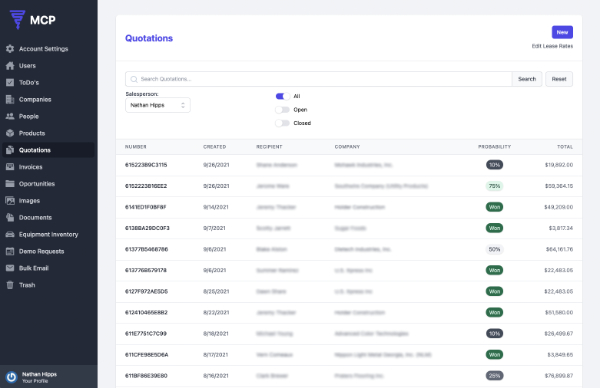This screenshot has width=600, height=388.
Task: Click the power icon by Nathan Hipps
Action: click(x=11, y=377)
